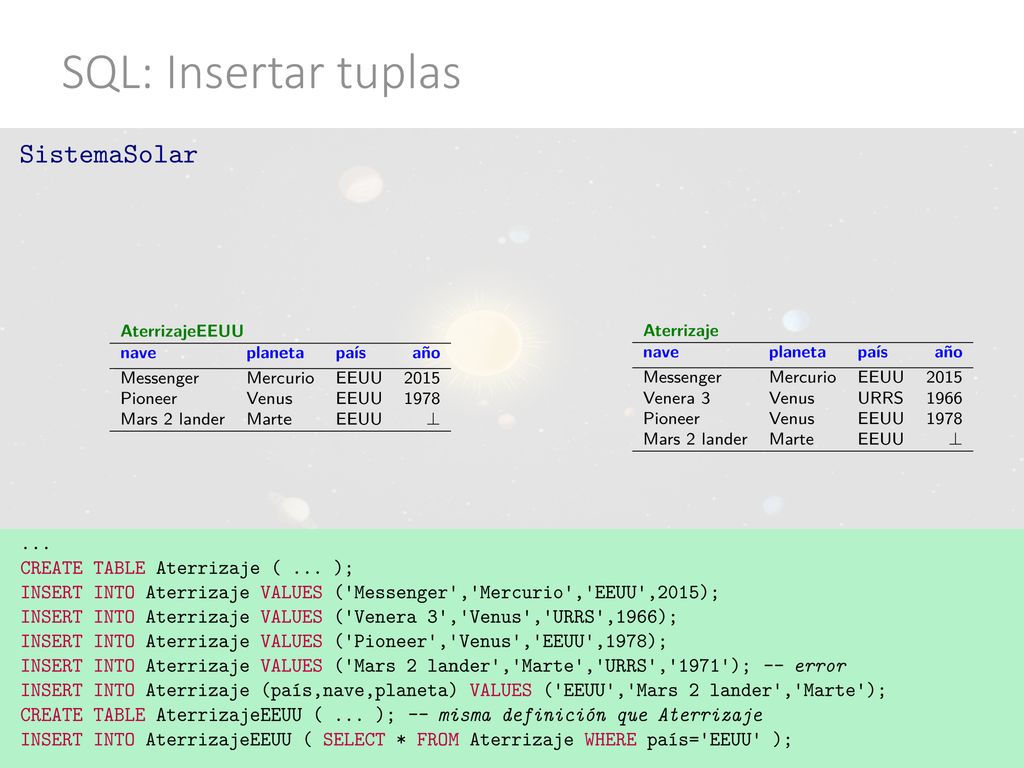Click the 'misma definición que Aterrizaje' comment
Image resolution: width=1024 pixels, height=768 pixels.
pos(600,715)
